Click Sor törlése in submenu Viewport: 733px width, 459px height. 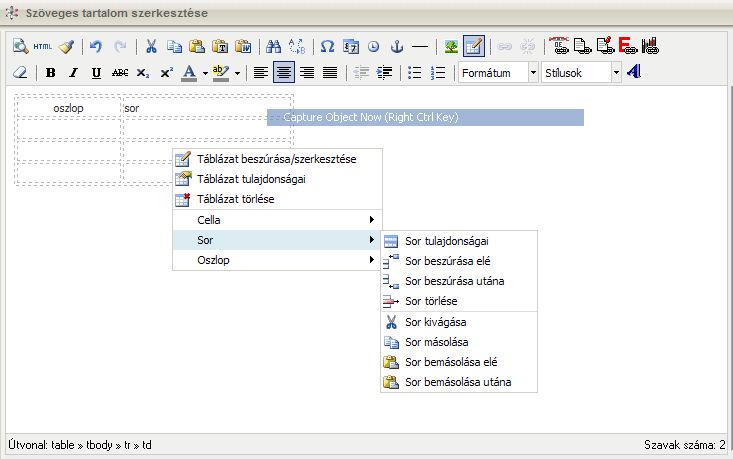[431, 301]
